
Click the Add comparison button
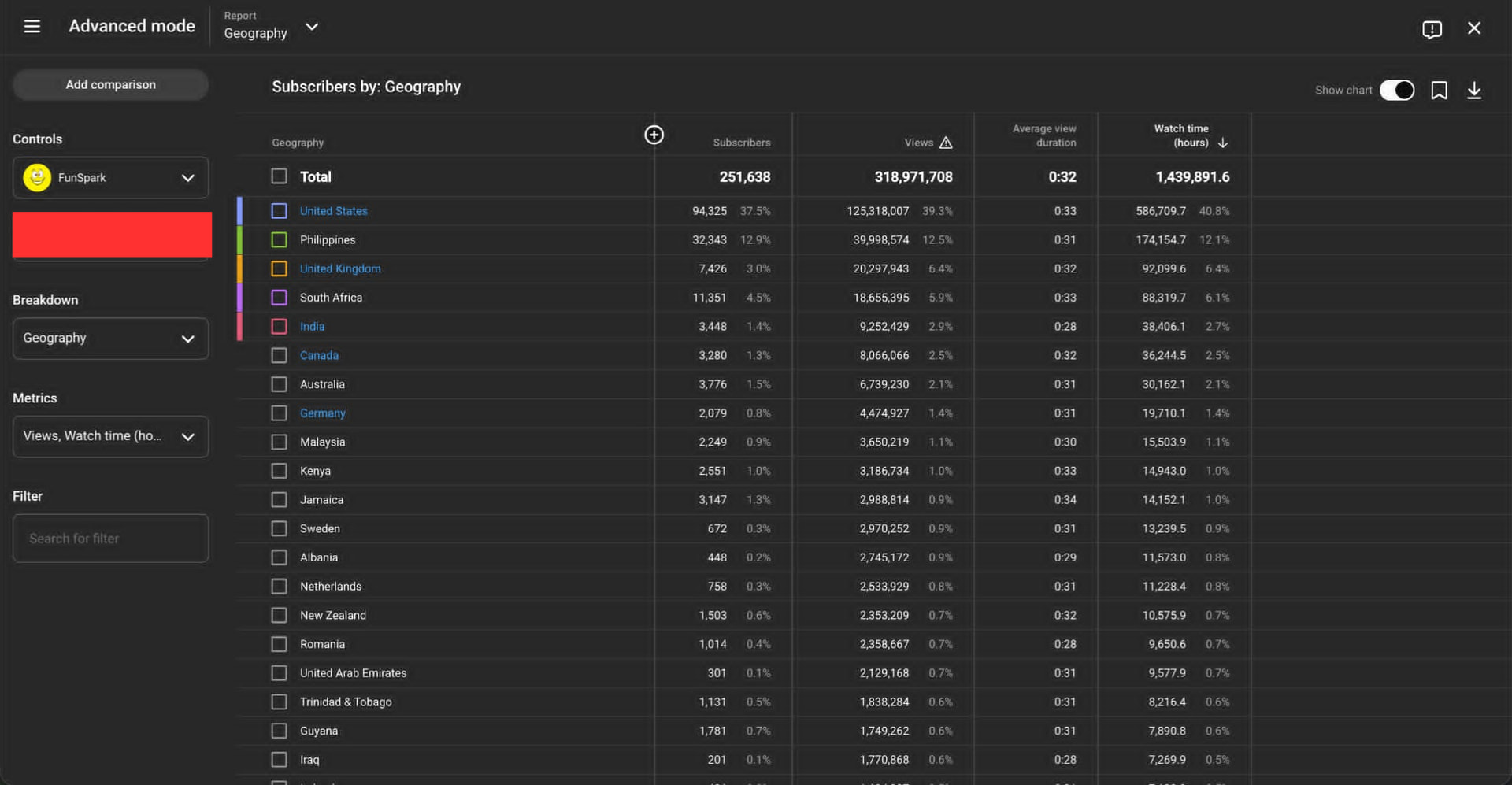click(110, 84)
